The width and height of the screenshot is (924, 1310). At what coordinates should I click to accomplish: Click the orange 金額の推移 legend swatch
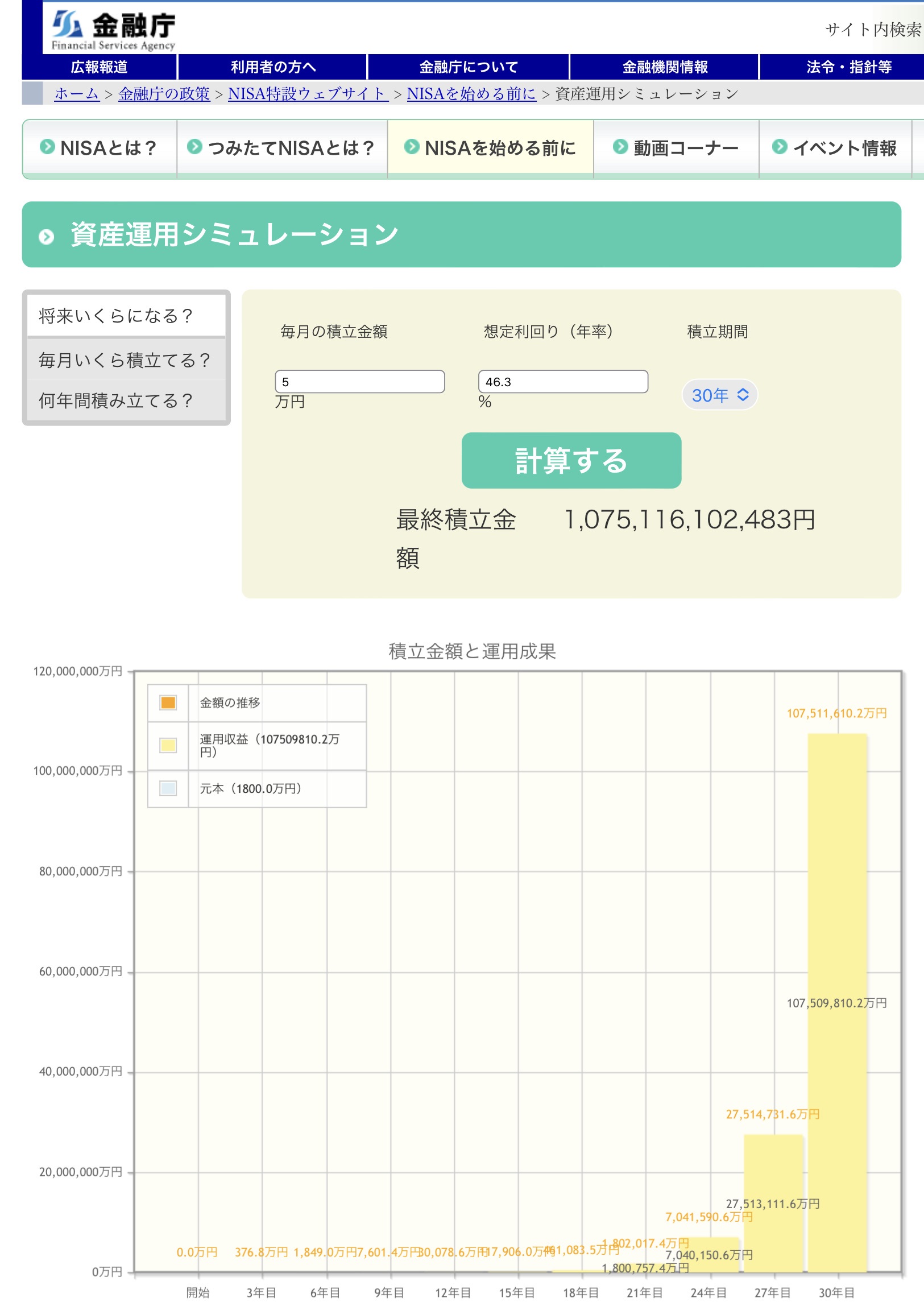[168, 702]
